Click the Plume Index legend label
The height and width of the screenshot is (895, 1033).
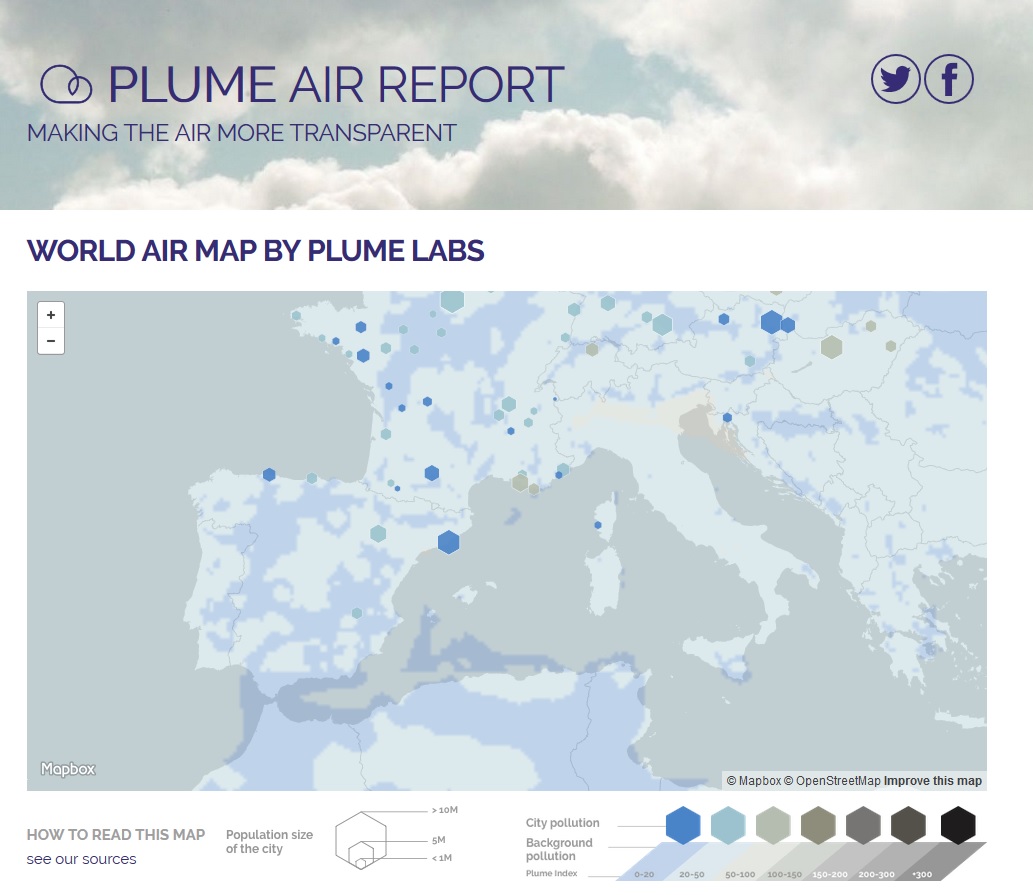click(x=551, y=873)
